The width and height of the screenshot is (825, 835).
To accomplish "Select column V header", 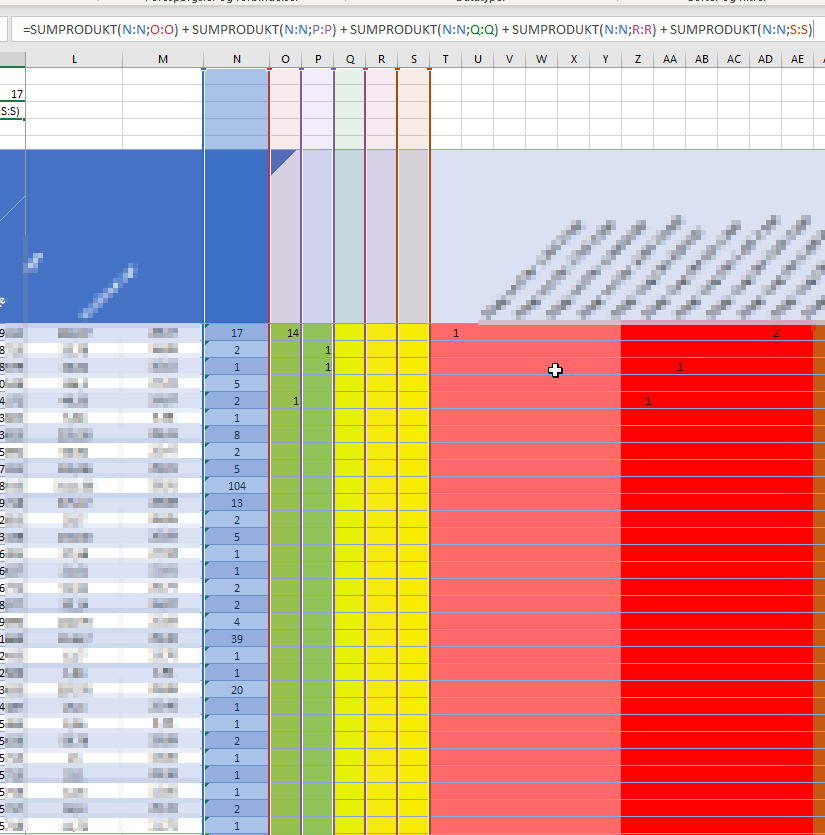I will tap(510, 60).
